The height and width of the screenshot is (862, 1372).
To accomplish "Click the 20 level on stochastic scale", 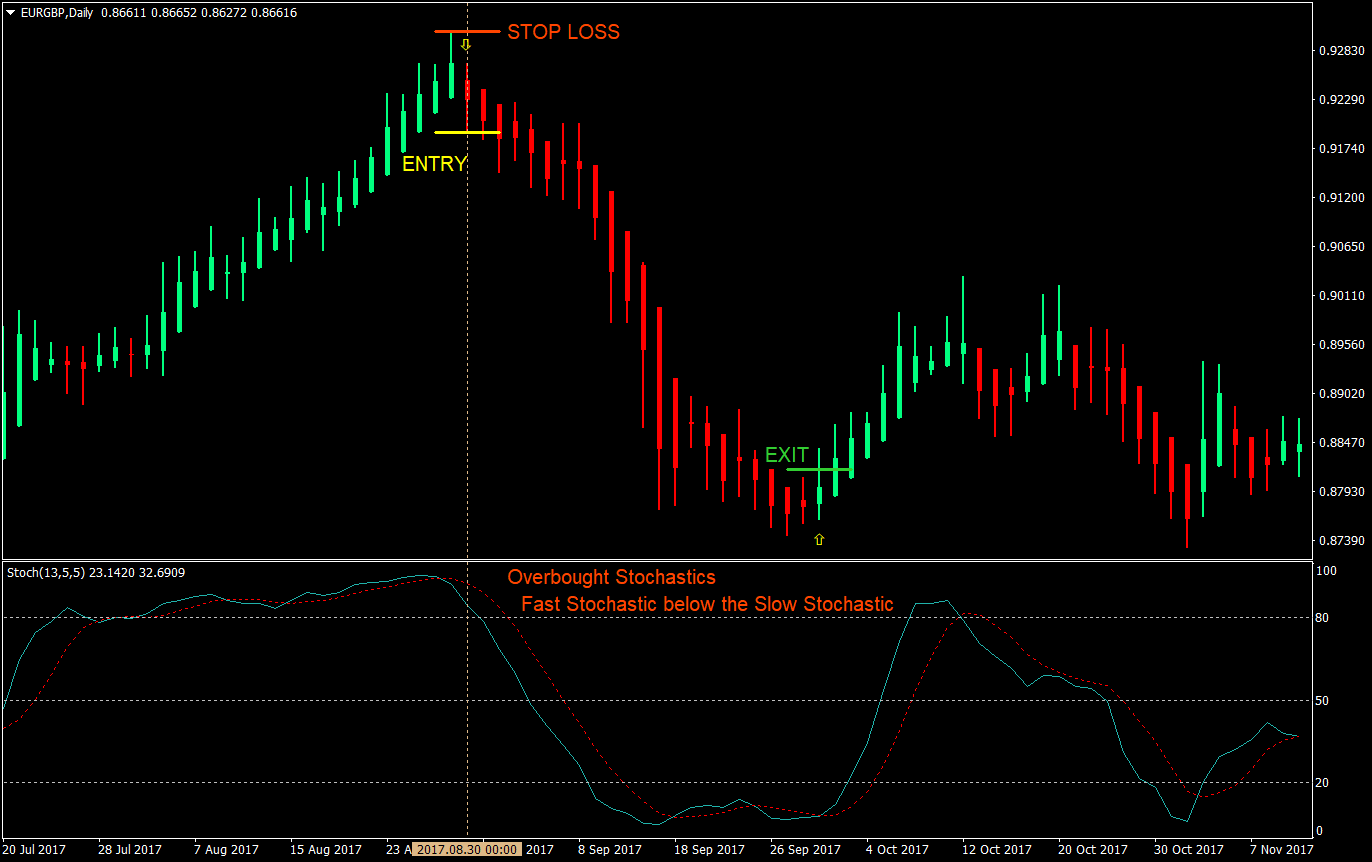I will click(x=1322, y=782).
